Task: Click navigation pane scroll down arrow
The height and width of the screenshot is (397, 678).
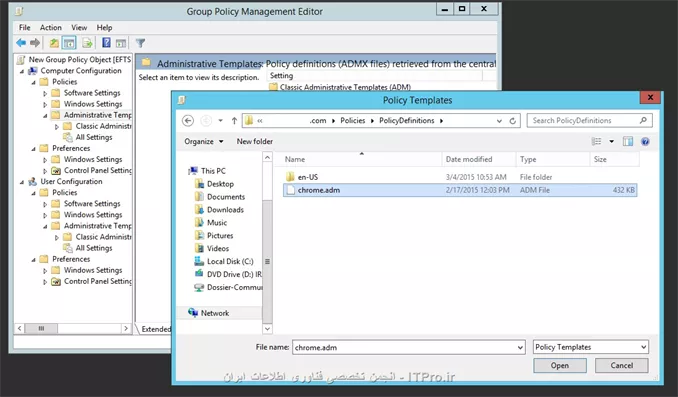Action: tap(267, 329)
